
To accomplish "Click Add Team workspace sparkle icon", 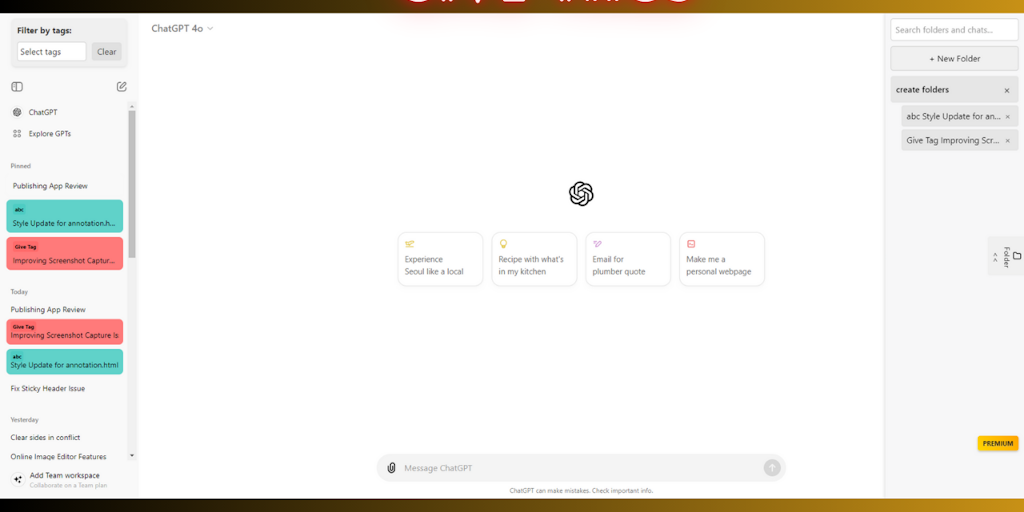I will [18, 480].
